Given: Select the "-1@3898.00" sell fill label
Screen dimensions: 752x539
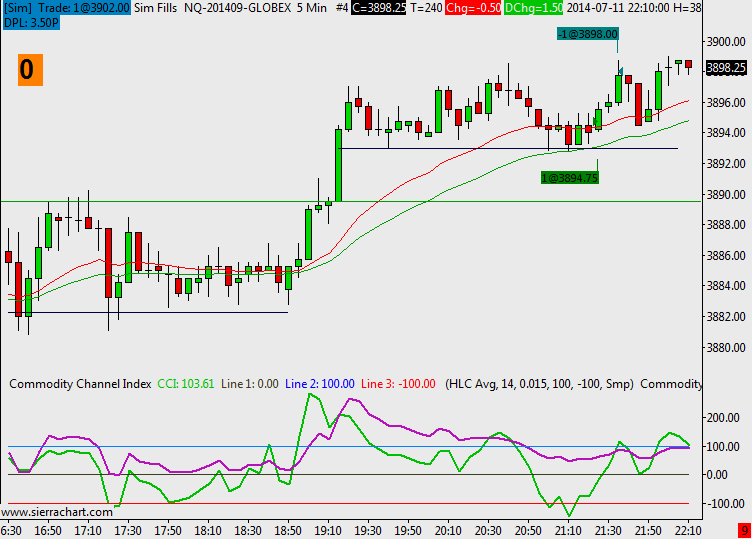Looking at the screenshot, I should pos(588,34).
